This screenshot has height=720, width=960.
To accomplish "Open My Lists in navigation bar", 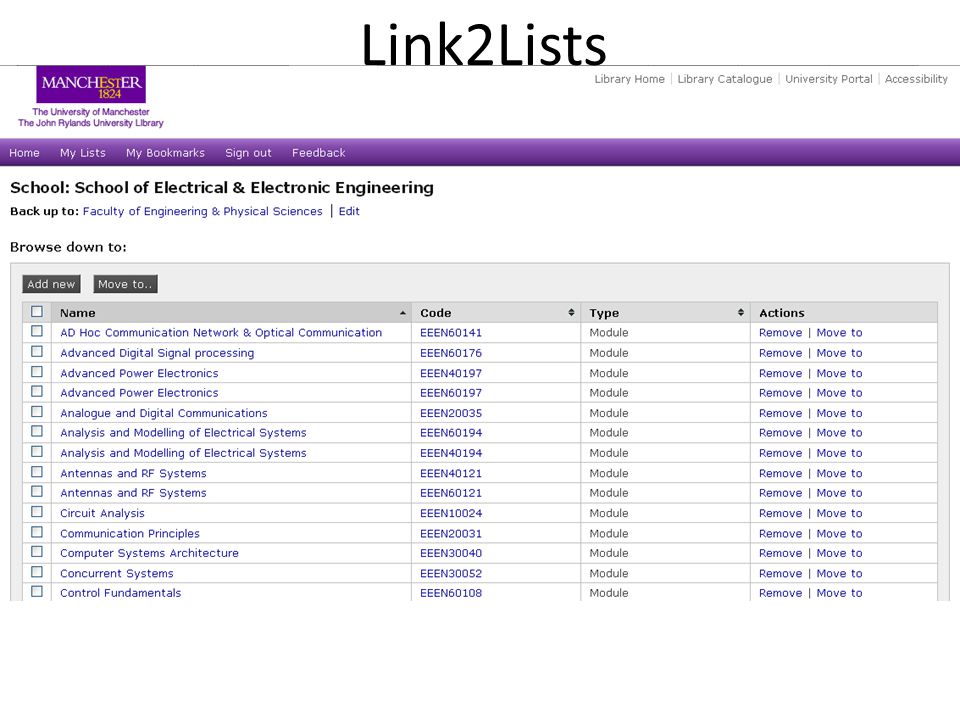I will tap(83, 152).
